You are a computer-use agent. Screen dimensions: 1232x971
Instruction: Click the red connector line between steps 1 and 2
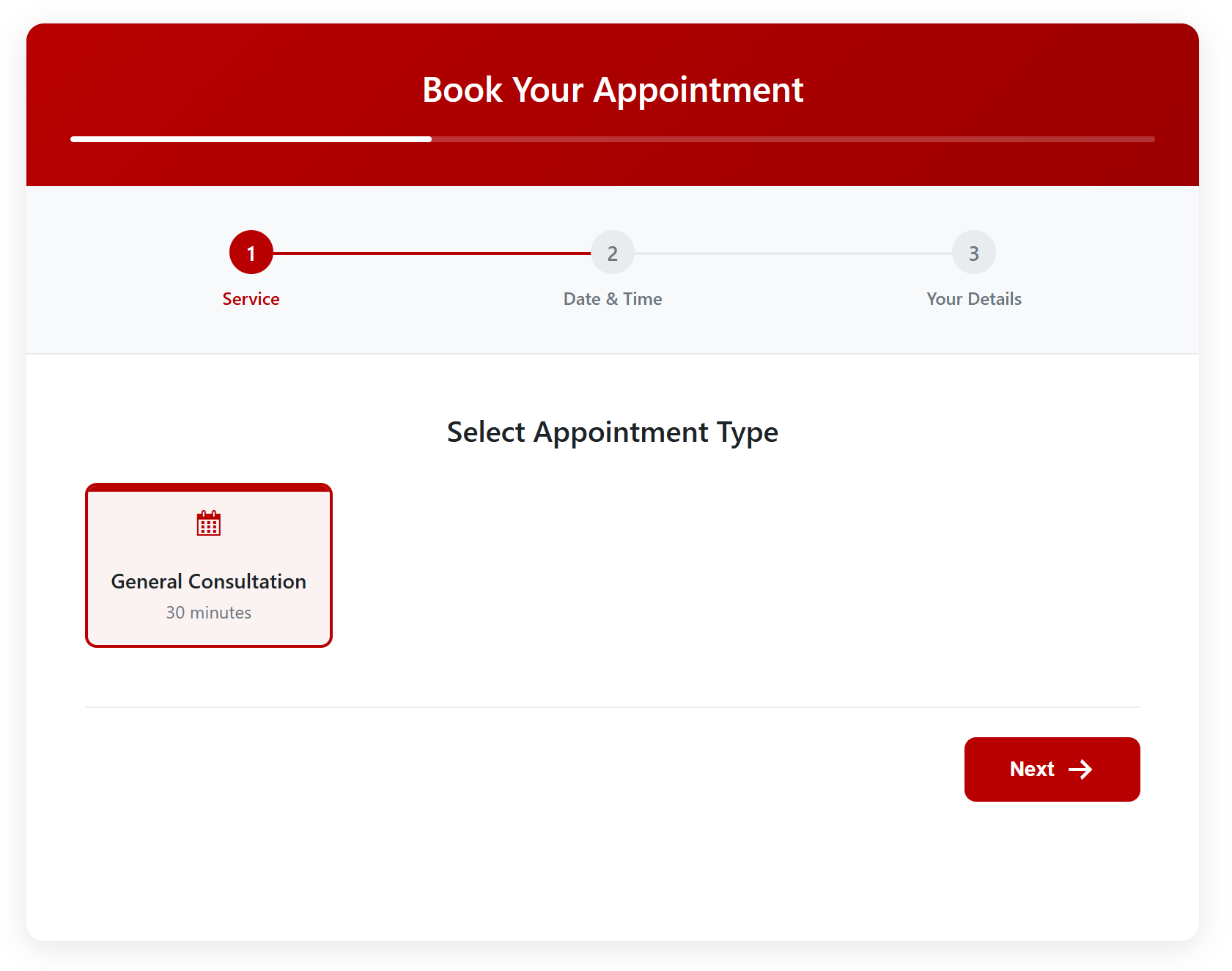[x=432, y=254]
